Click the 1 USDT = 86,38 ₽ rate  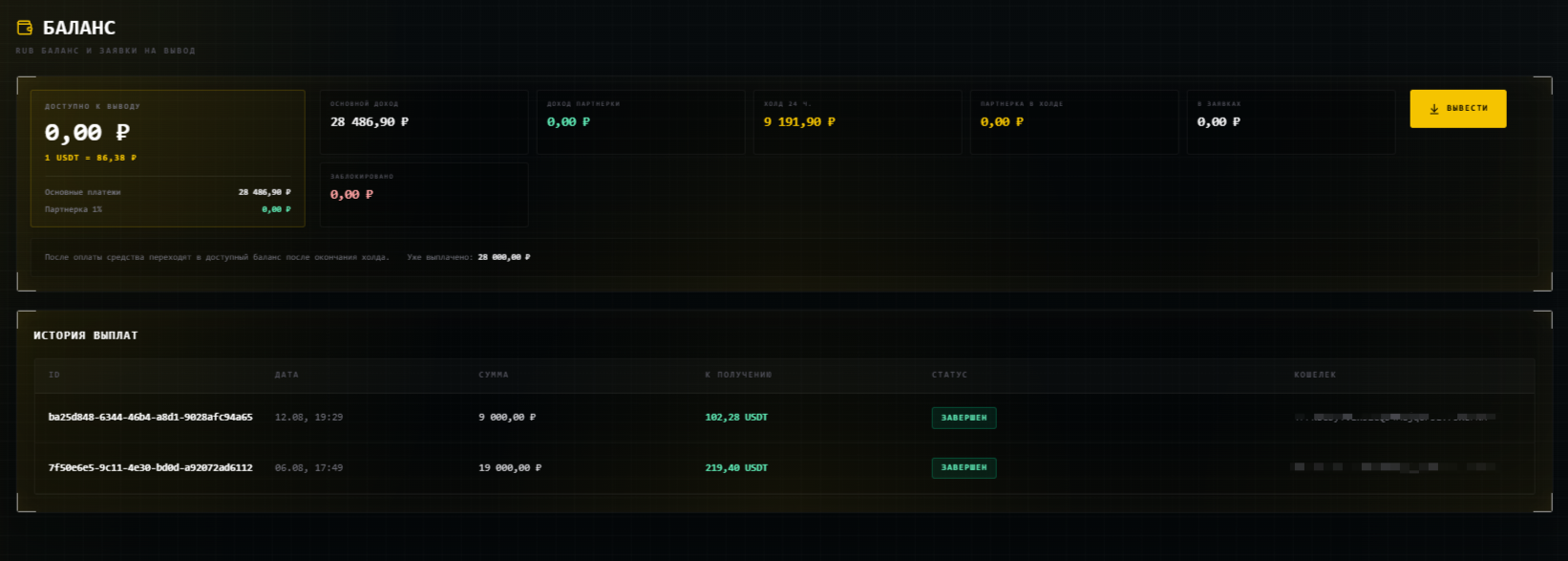click(91, 158)
